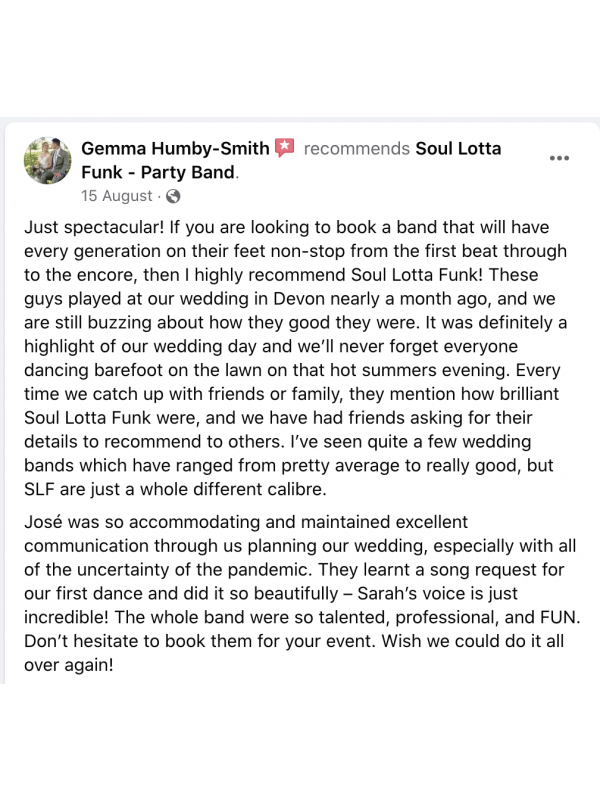Click the public globe privacy icon

point(174,196)
